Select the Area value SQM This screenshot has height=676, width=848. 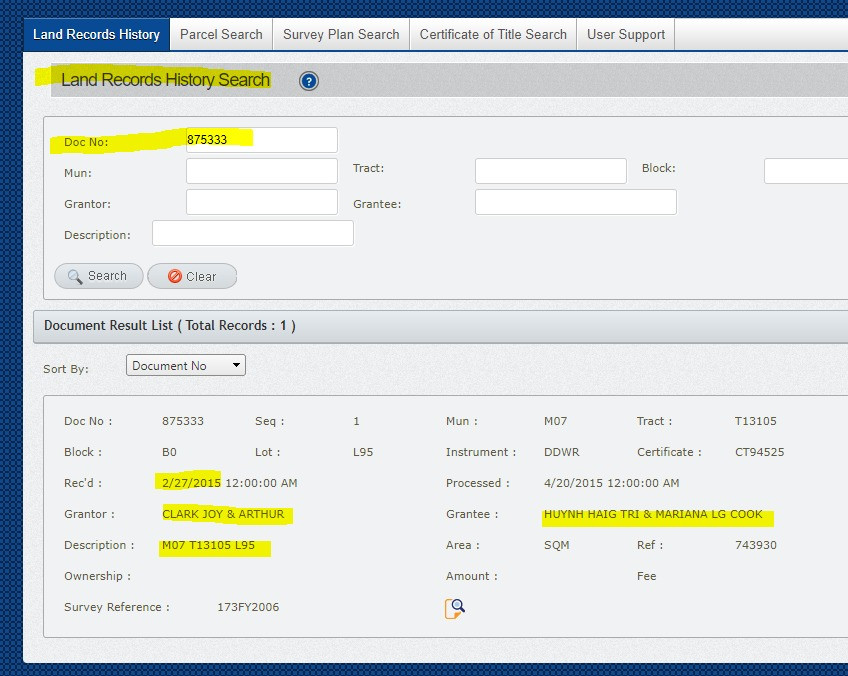[556, 545]
